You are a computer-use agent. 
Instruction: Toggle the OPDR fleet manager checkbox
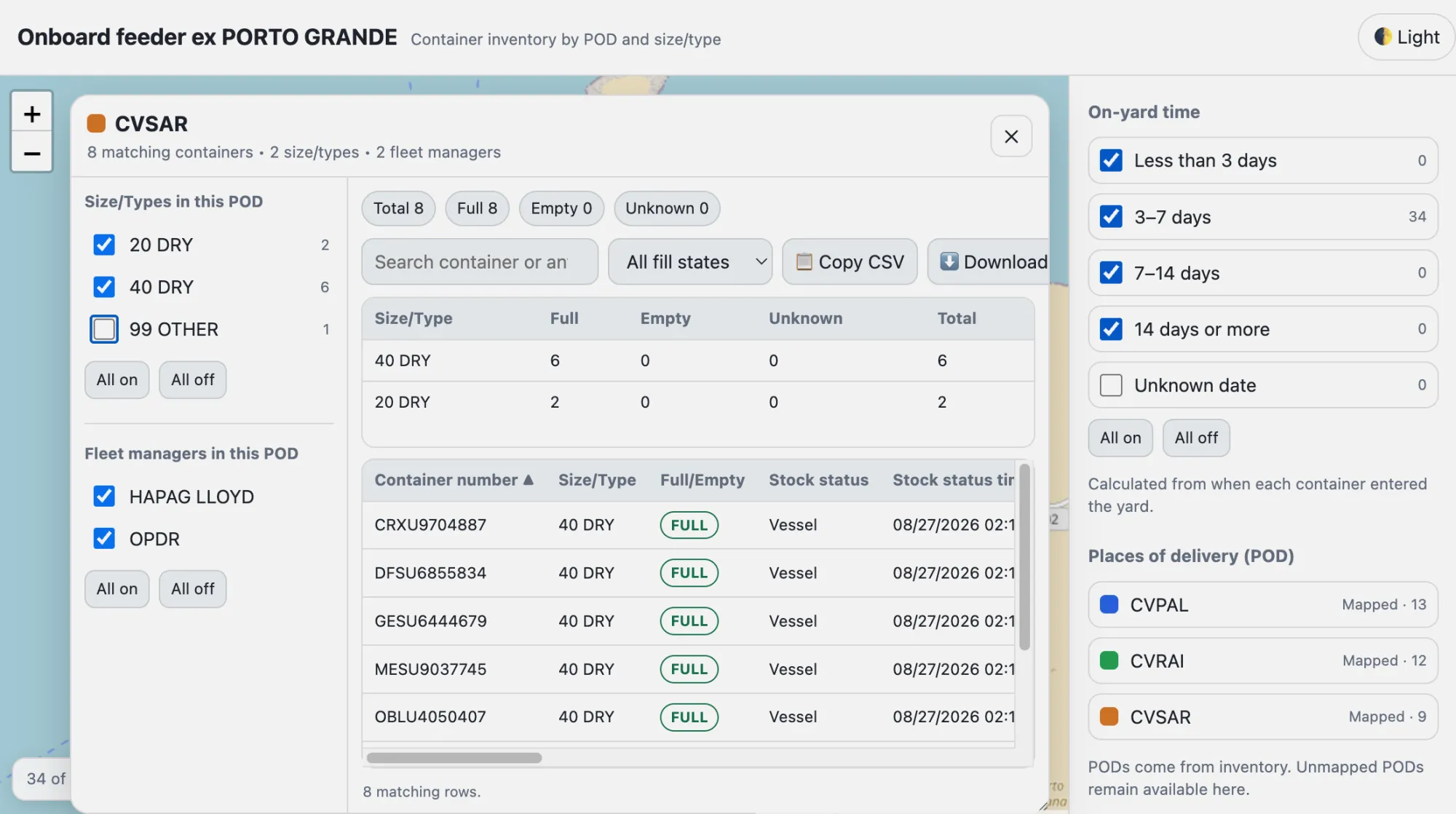(x=104, y=539)
